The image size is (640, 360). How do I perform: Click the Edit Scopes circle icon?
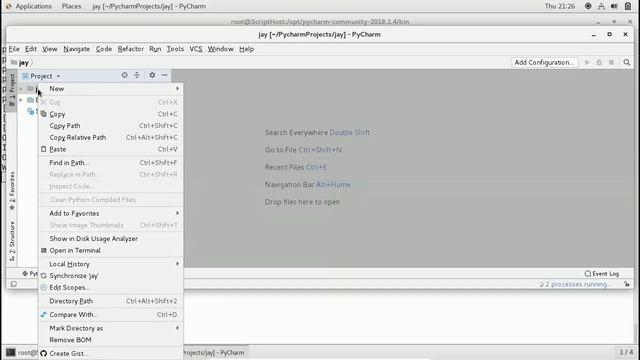pos(44,287)
